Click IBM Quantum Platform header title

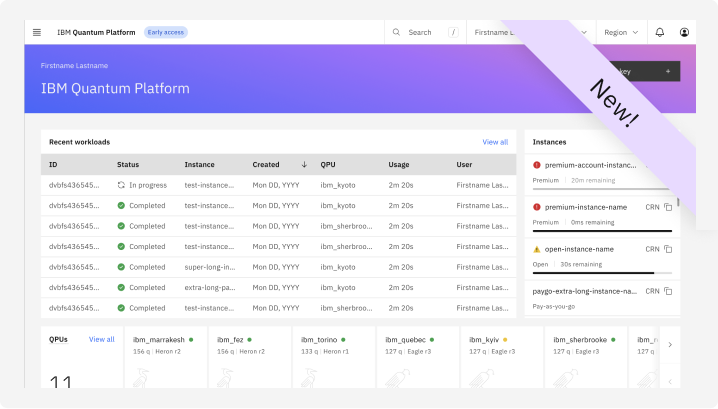point(96,32)
